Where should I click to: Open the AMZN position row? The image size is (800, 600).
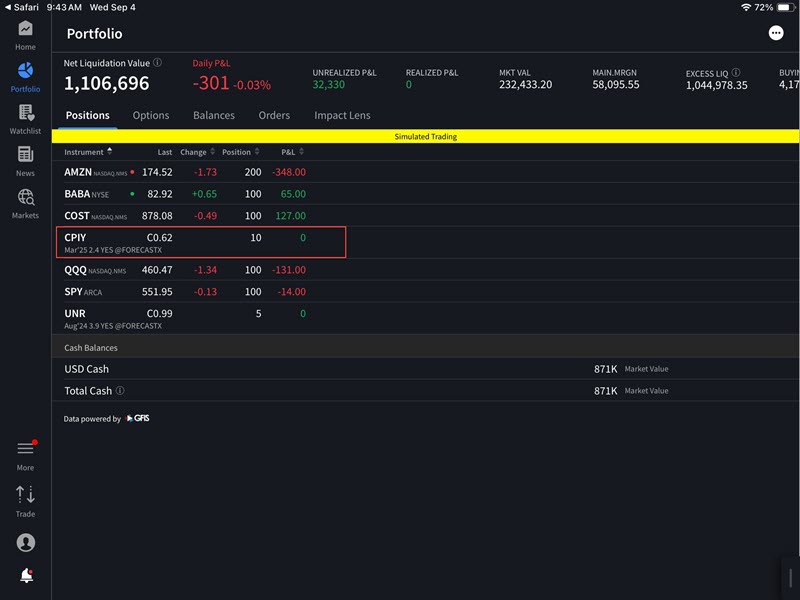pos(425,172)
